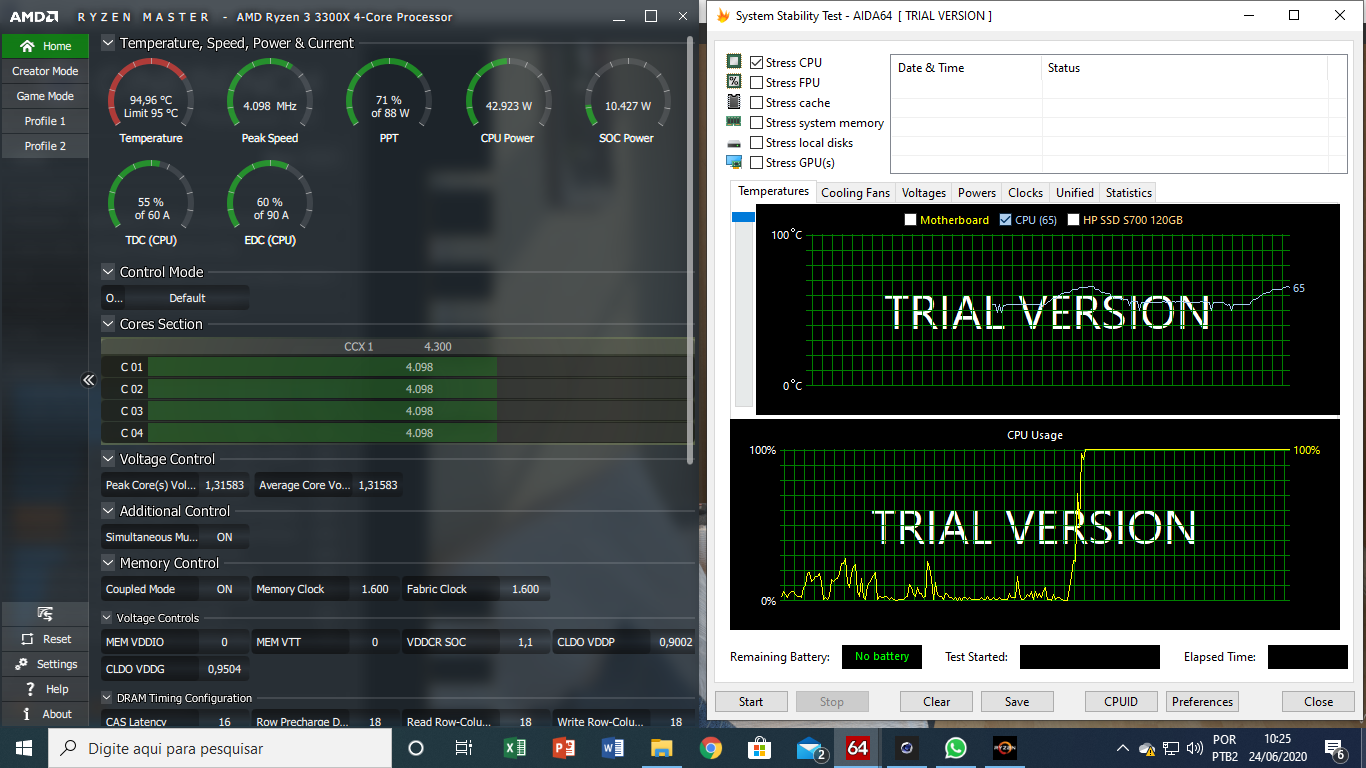Image resolution: width=1366 pixels, height=768 pixels.
Task: Switch to Statistics tab
Action: (x=1129, y=193)
